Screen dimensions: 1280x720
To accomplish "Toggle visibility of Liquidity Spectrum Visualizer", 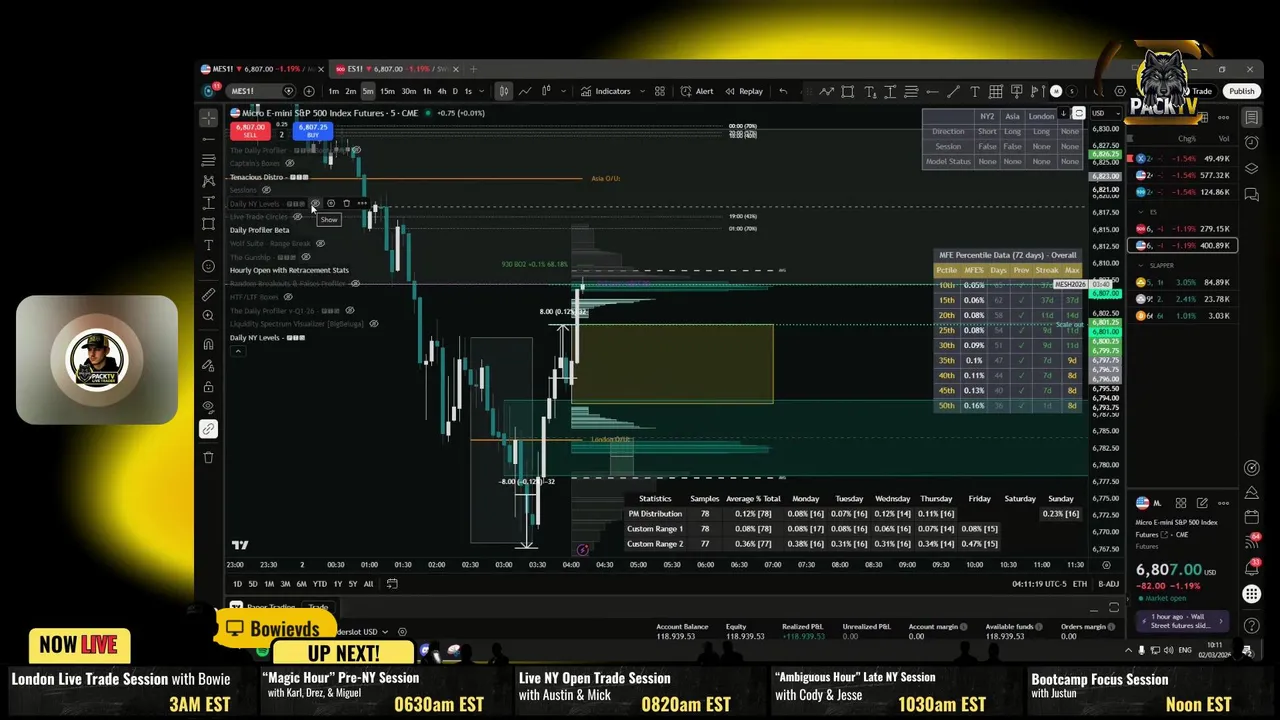I will (374, 324).
